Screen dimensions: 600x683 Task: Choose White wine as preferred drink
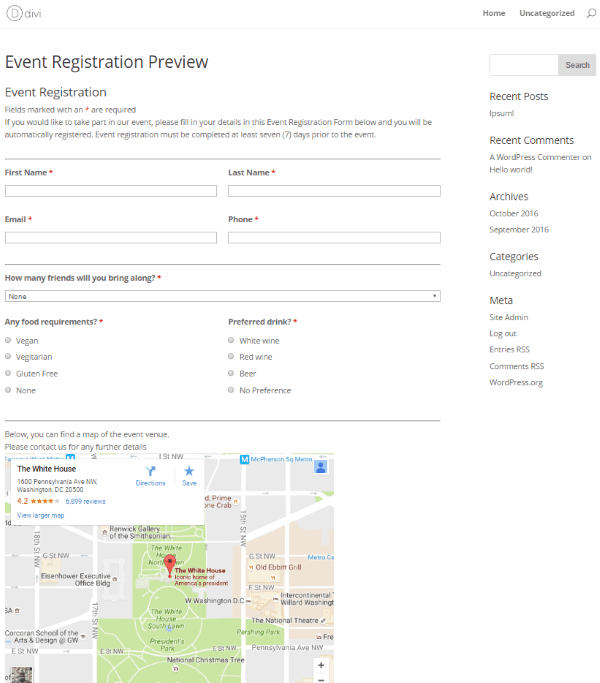tap(231, 340)
